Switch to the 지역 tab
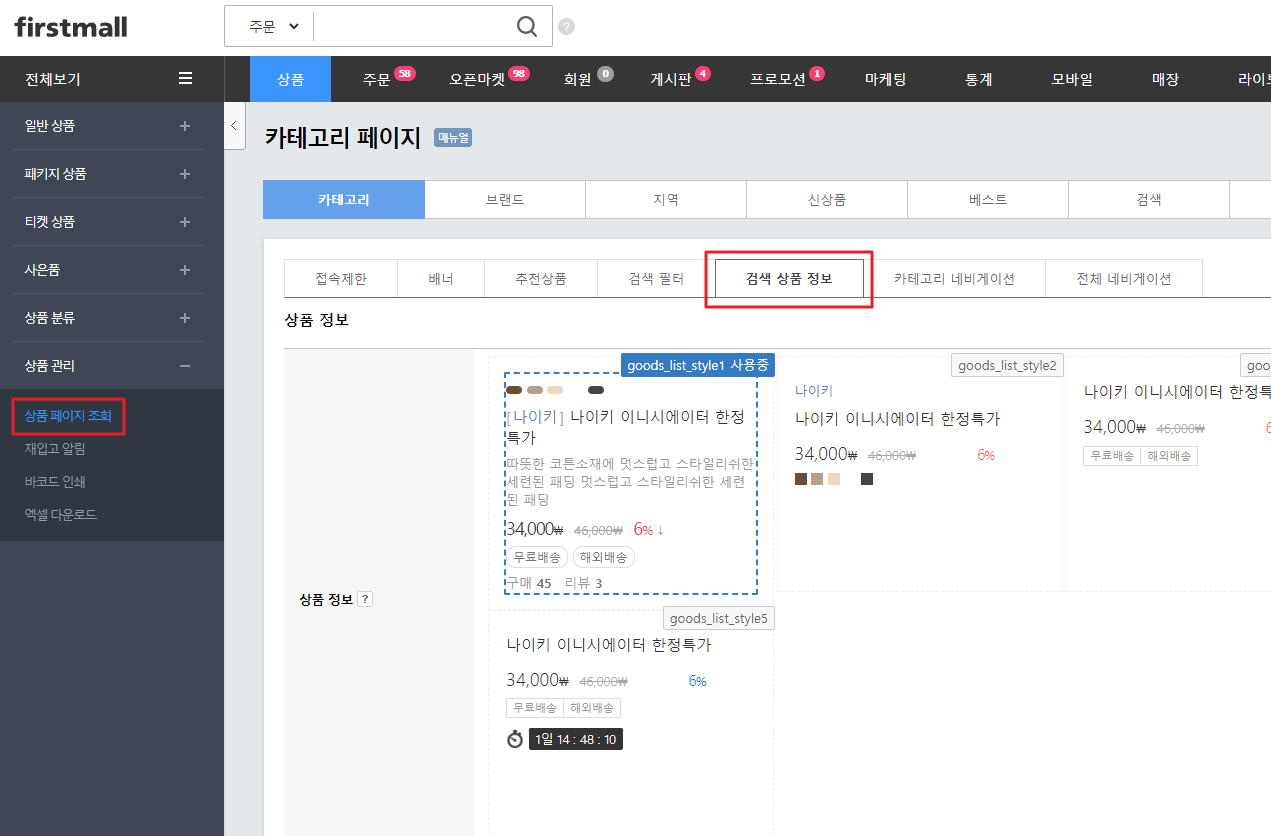This screenshot has height=836, width=1271. coord(666,199)
